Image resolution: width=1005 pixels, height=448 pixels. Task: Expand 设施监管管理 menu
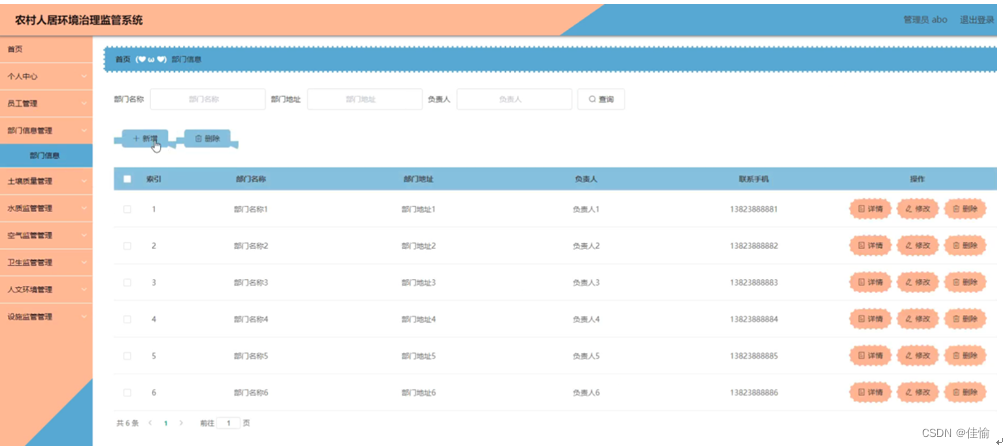click(46, 317)
